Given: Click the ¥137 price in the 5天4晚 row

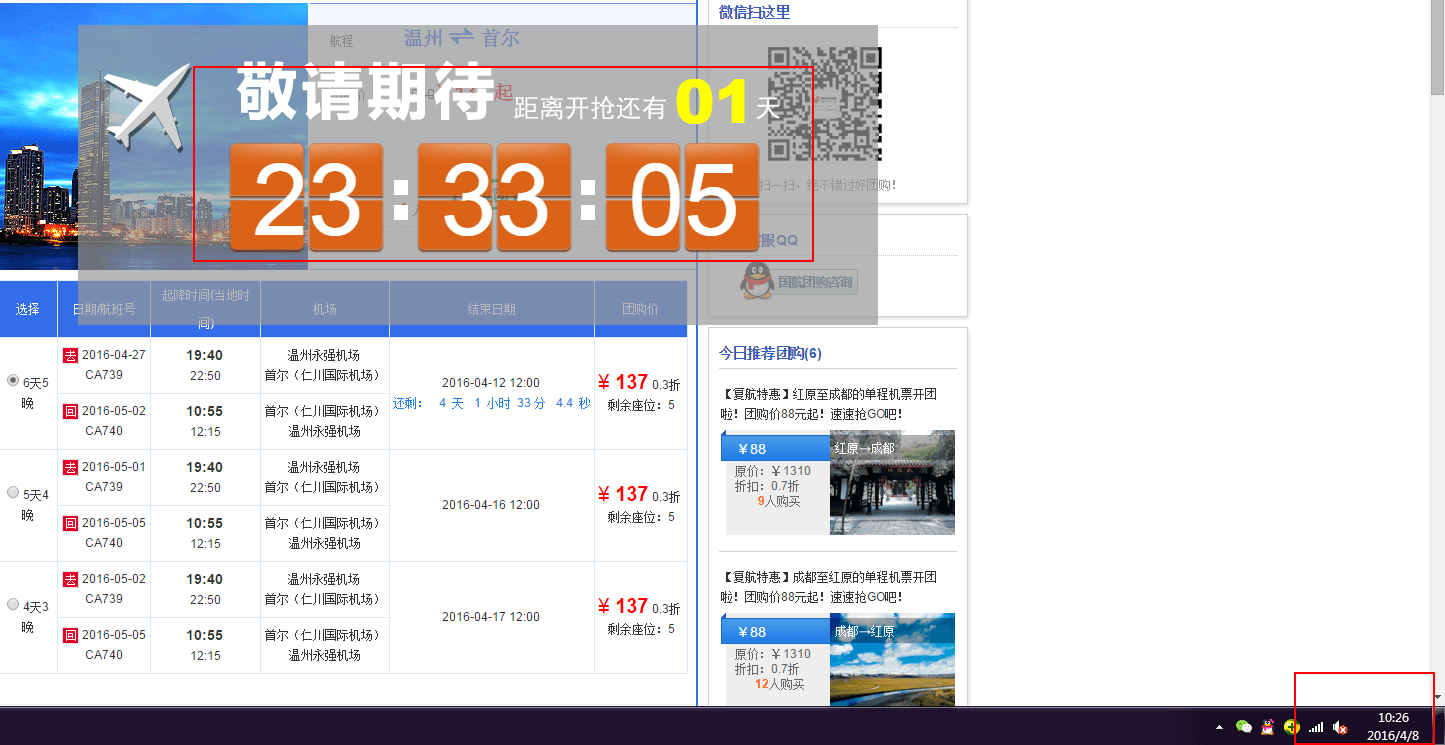Looking at the screenshot, I should pos(623,494).
